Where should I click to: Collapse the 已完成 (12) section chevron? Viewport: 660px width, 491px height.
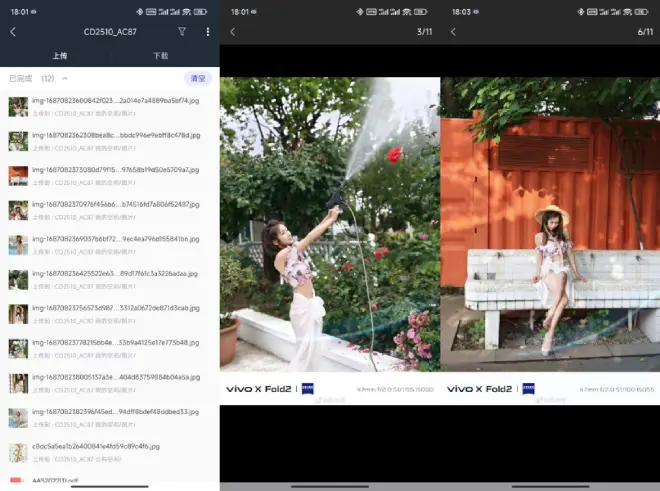pyautogui.click(x=65, y=78)
